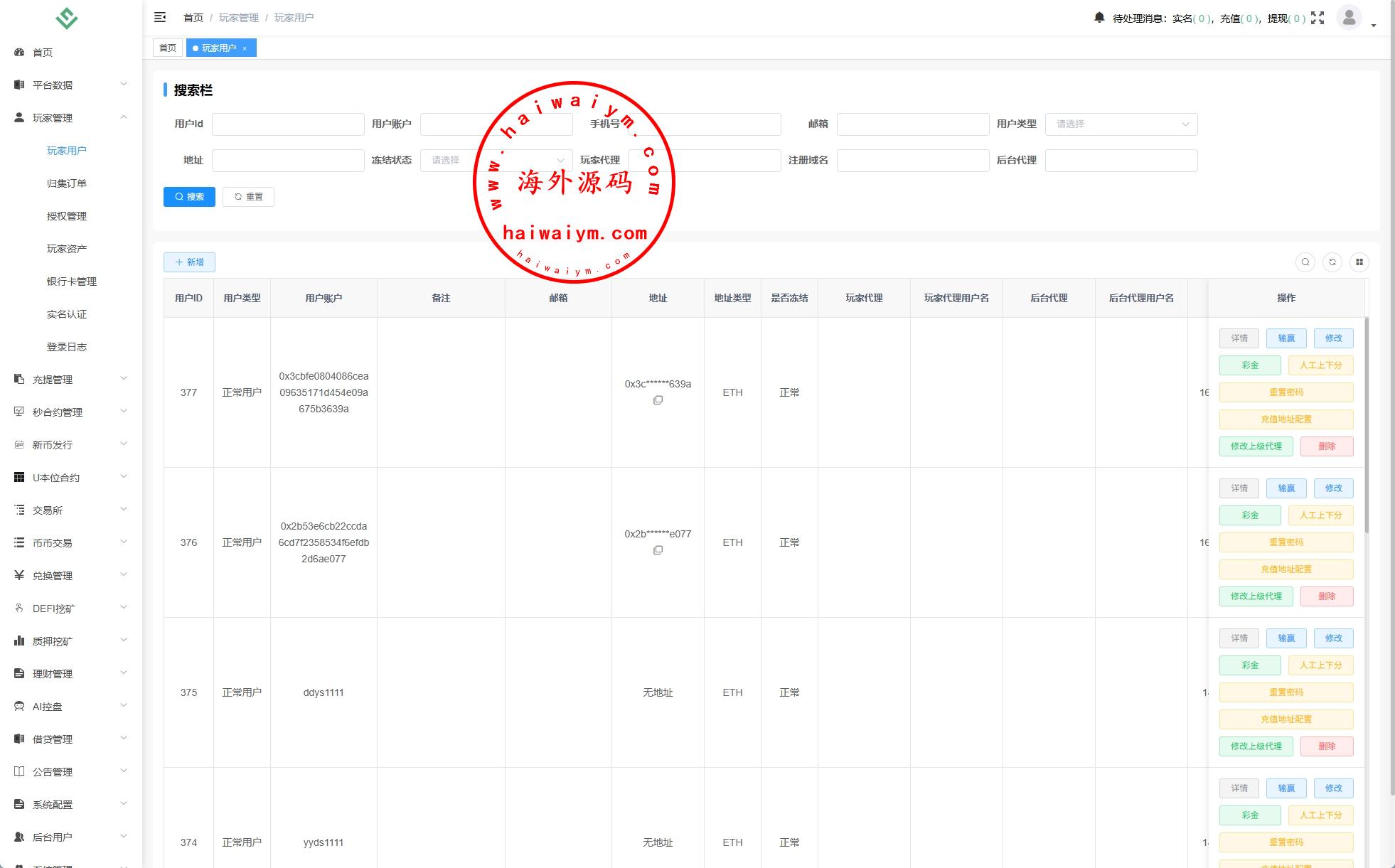Toggle fullscreen mode icon
Screen dimensions: 1395x868
point(1317,18)
